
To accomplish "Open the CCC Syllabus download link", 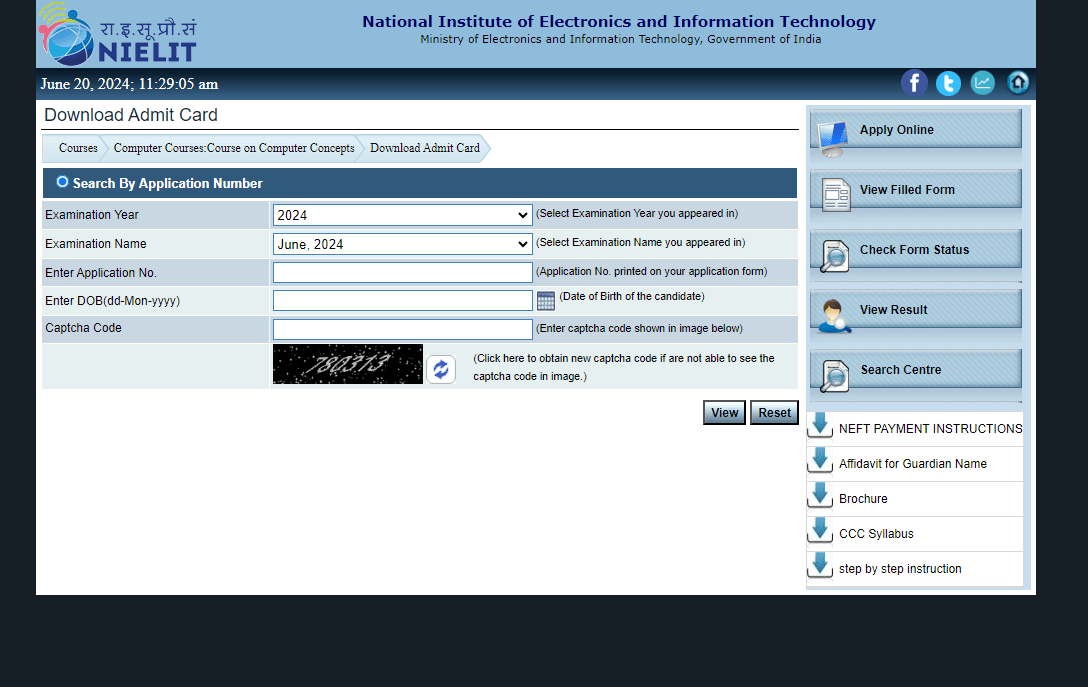I will pyautogui.click(x=875, y=534).
